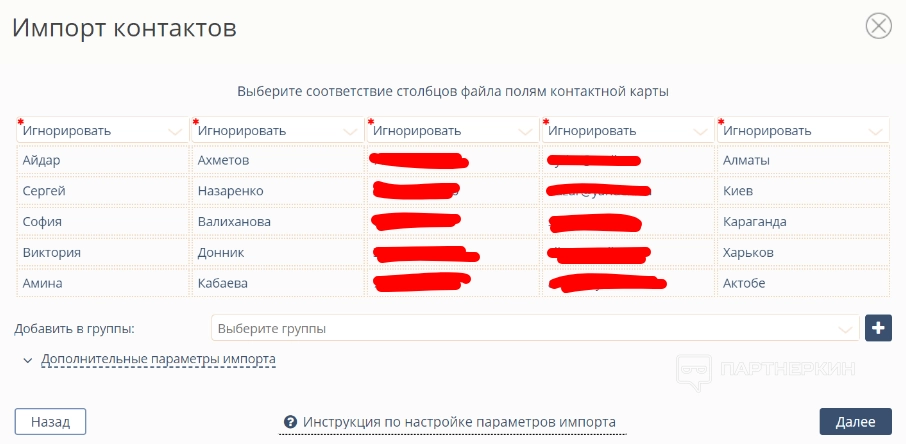Select the Айдар cell in first column
The image size is (906, 444).
point(102,160)
